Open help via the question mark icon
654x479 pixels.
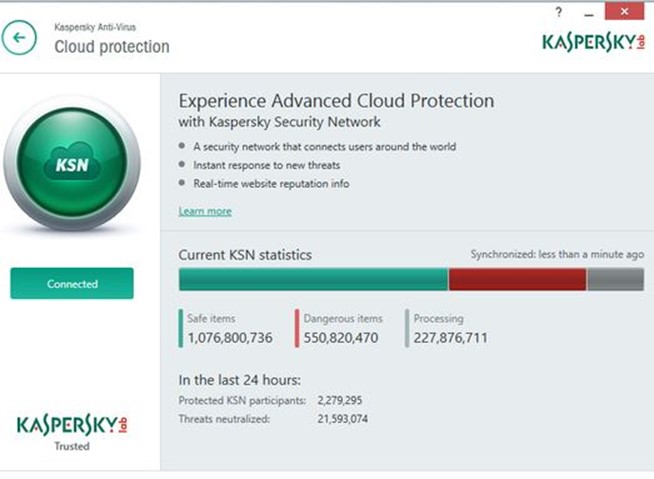(x=558, y=13)
